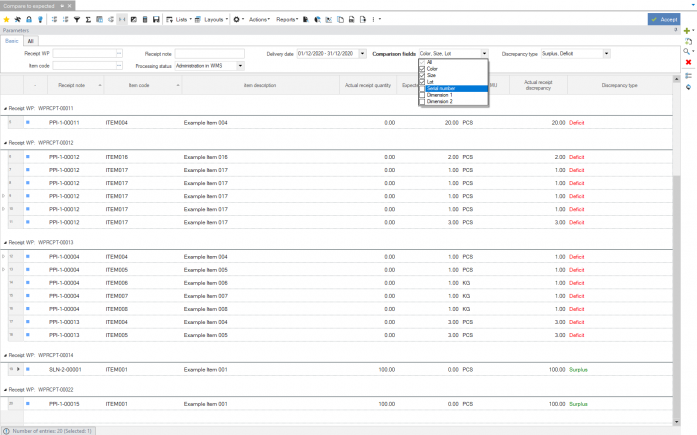Uncheck the Lot checkbox

pyautogui.click(x=422, y=82)
